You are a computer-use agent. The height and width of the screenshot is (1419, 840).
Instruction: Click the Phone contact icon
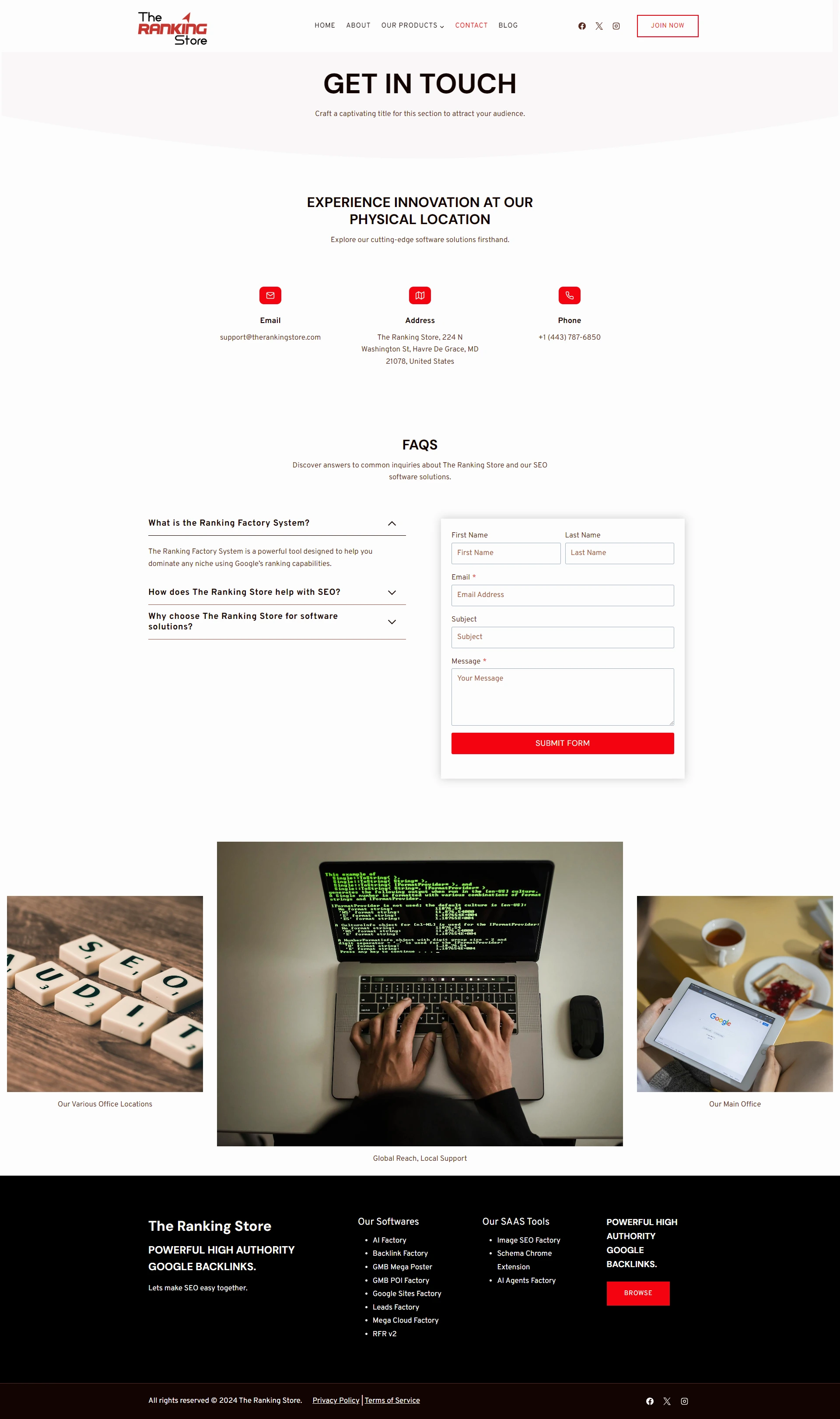click(x=569, y=295)
